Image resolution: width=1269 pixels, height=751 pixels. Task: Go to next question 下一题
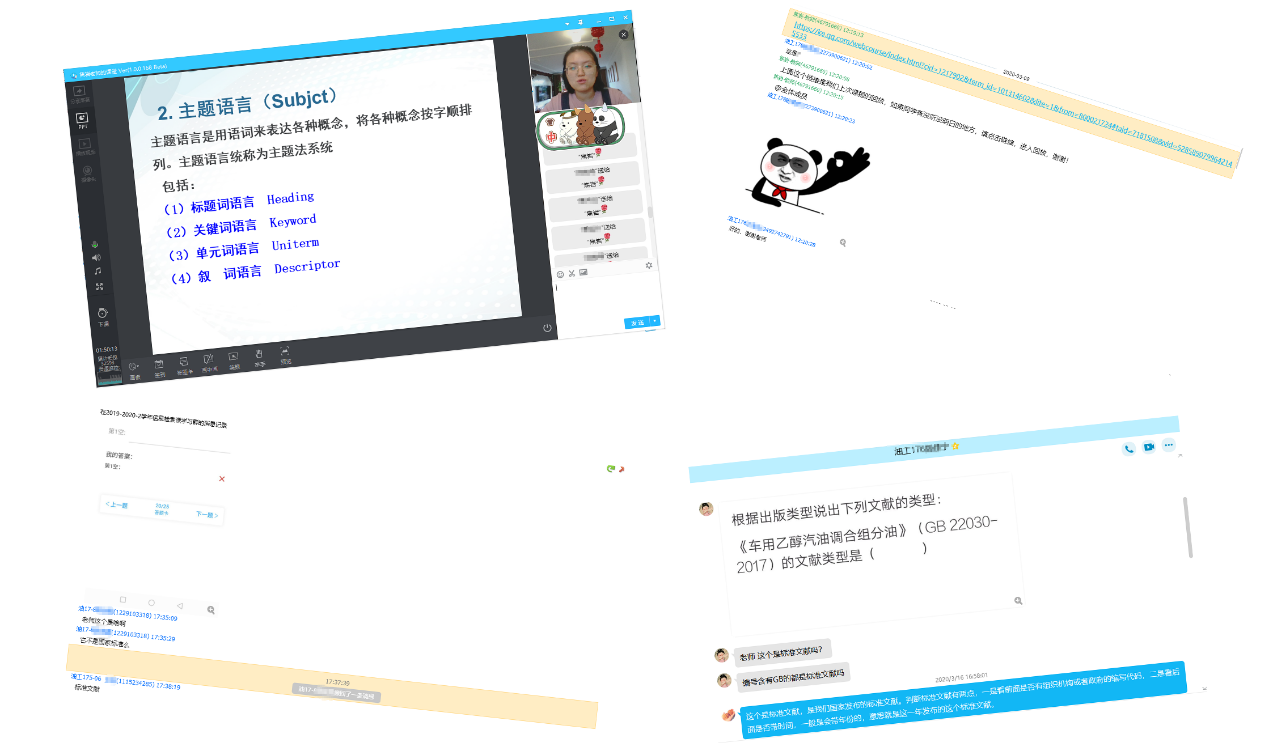coord(205,514)
